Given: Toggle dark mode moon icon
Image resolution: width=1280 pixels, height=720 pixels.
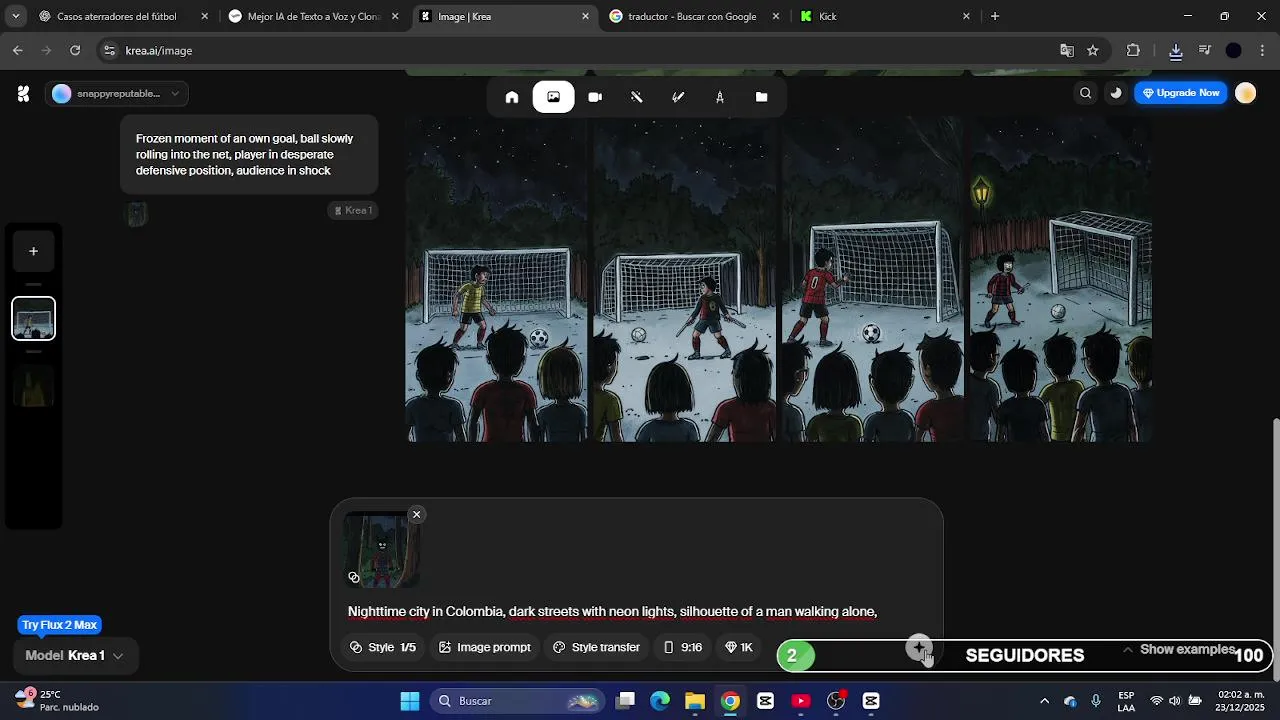Looking at the screenshot, I should (1116, 93).
